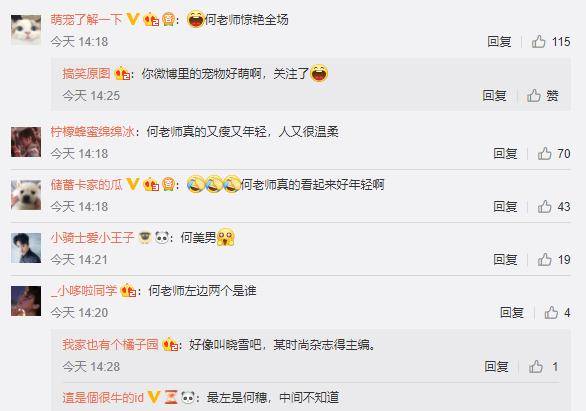The width and height of the screenshot is (586, 411).
Task: Open _小哆啦同学's username link
Action: (x=84, y=290)
